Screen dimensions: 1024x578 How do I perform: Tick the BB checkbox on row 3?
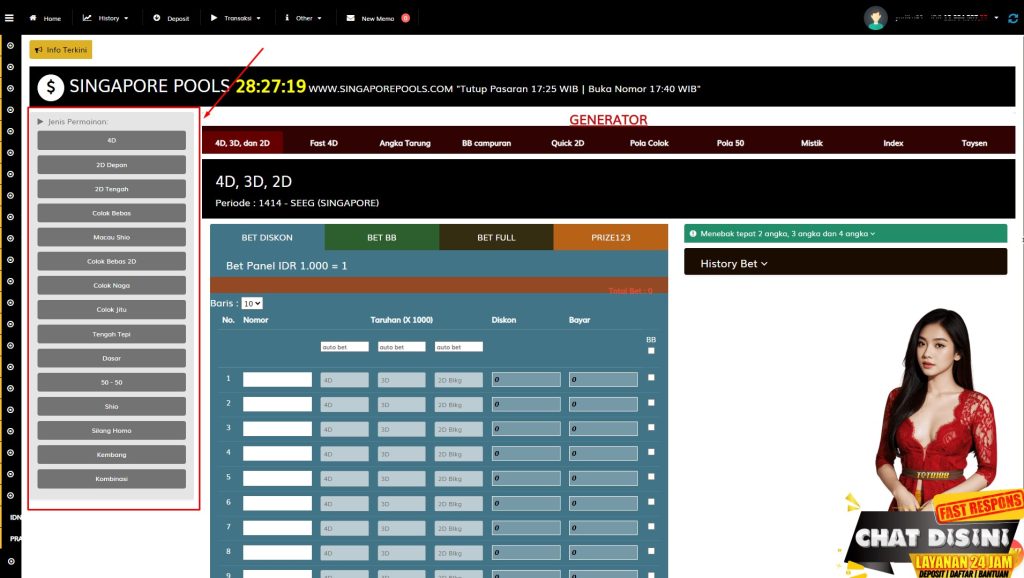point(651,427)
